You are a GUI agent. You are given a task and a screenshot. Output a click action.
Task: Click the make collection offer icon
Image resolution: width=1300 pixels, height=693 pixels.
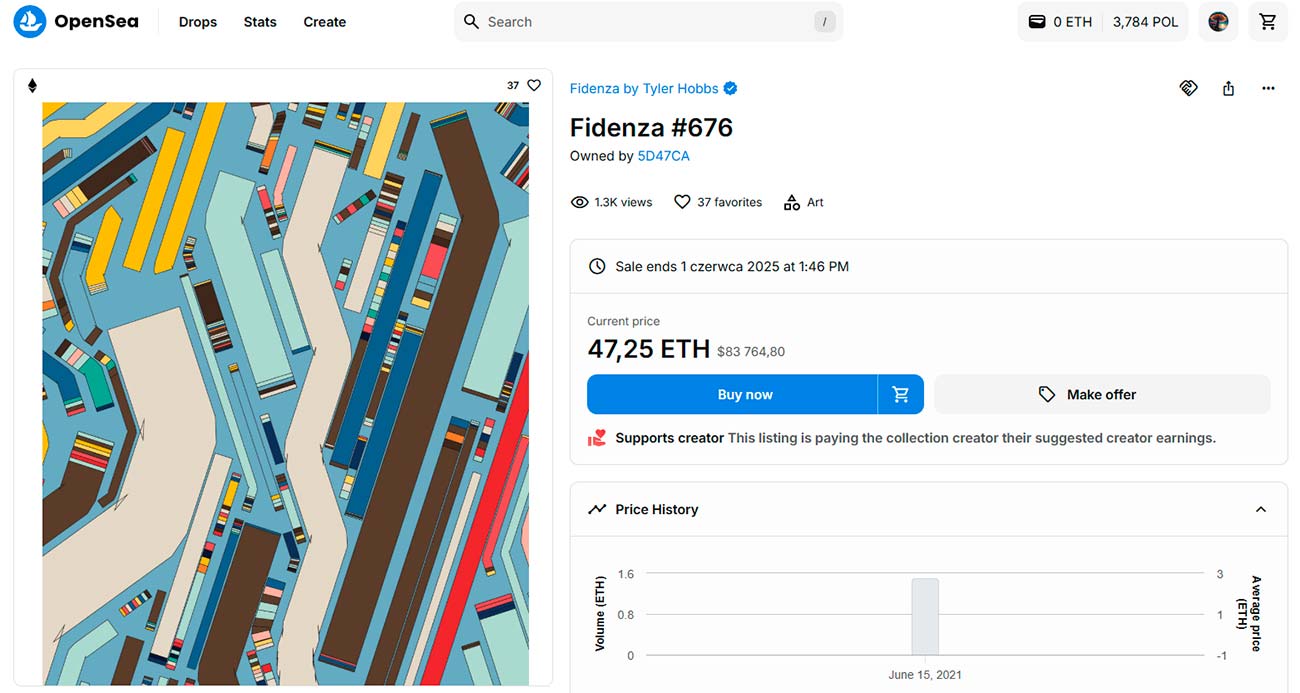pyautogui.click(x=1188, y=88)
